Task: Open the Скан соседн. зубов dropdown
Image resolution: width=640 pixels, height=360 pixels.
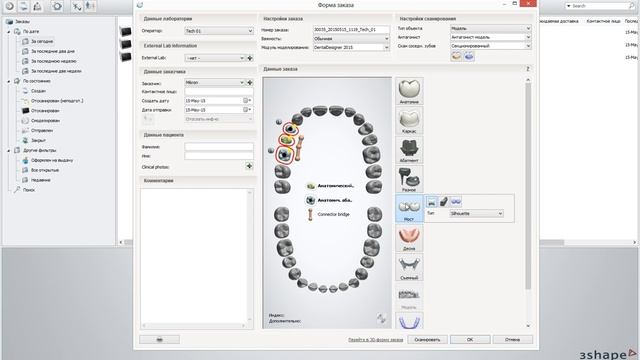Action: pyautogui.click(x=491, y=46)
